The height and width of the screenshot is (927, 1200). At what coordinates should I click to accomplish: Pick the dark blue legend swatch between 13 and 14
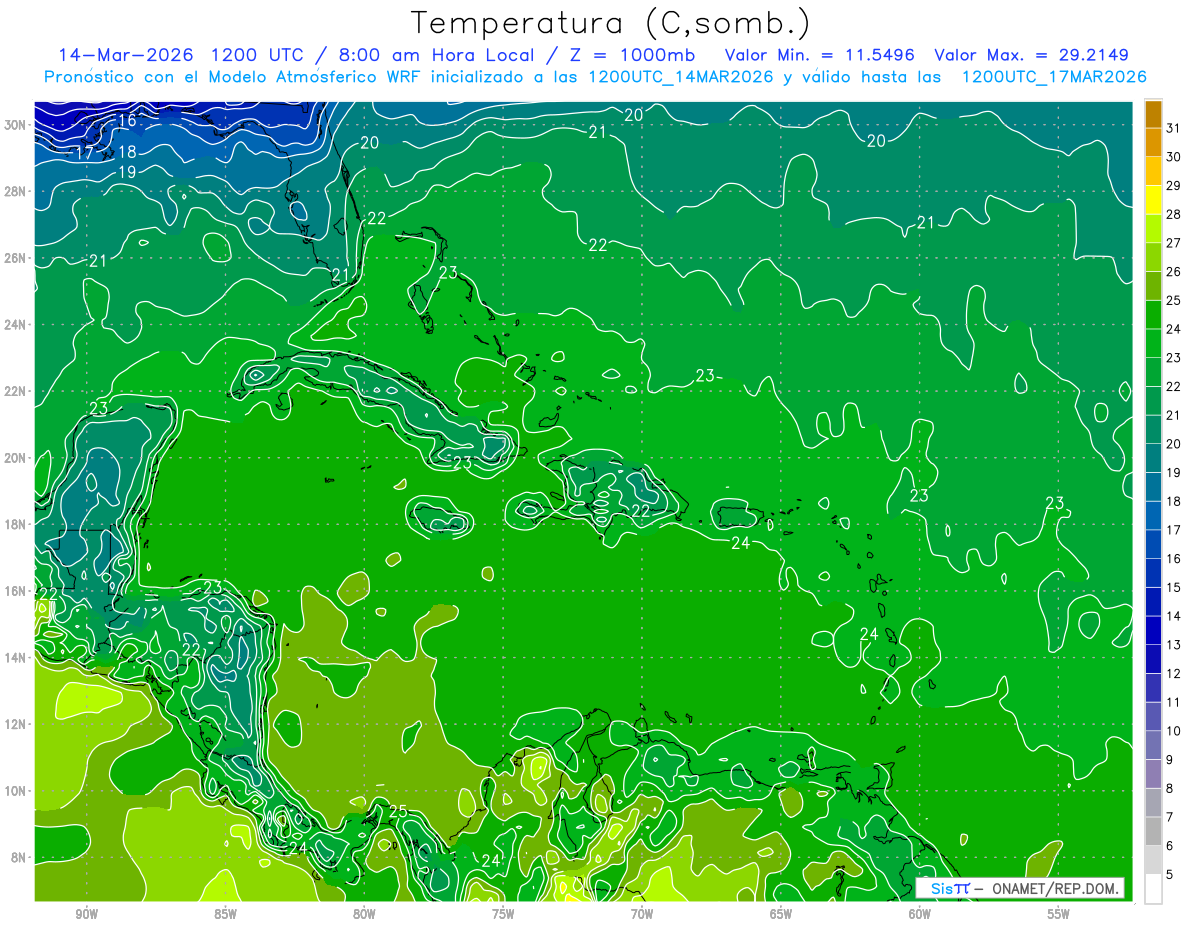click(1153, 630)
